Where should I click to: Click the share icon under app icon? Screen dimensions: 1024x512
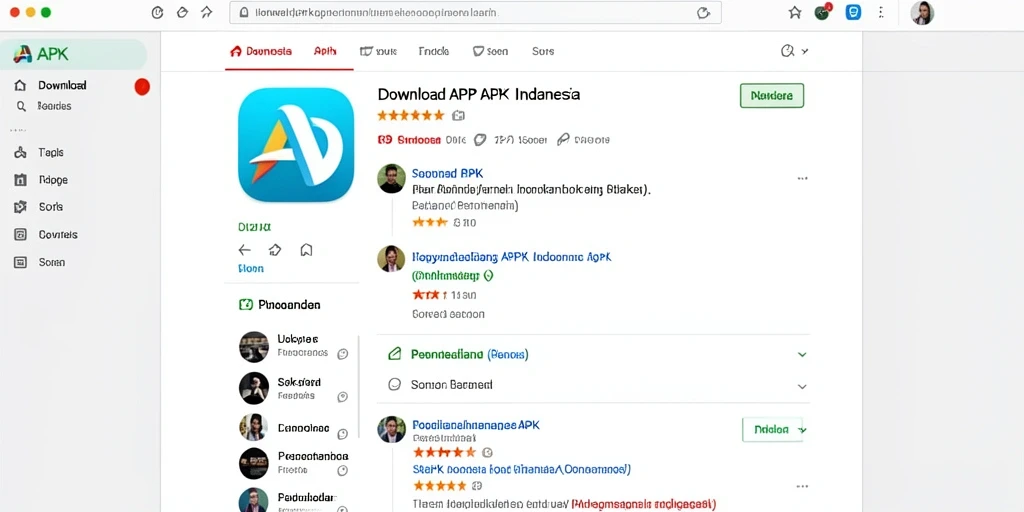(x=275, y=249)
